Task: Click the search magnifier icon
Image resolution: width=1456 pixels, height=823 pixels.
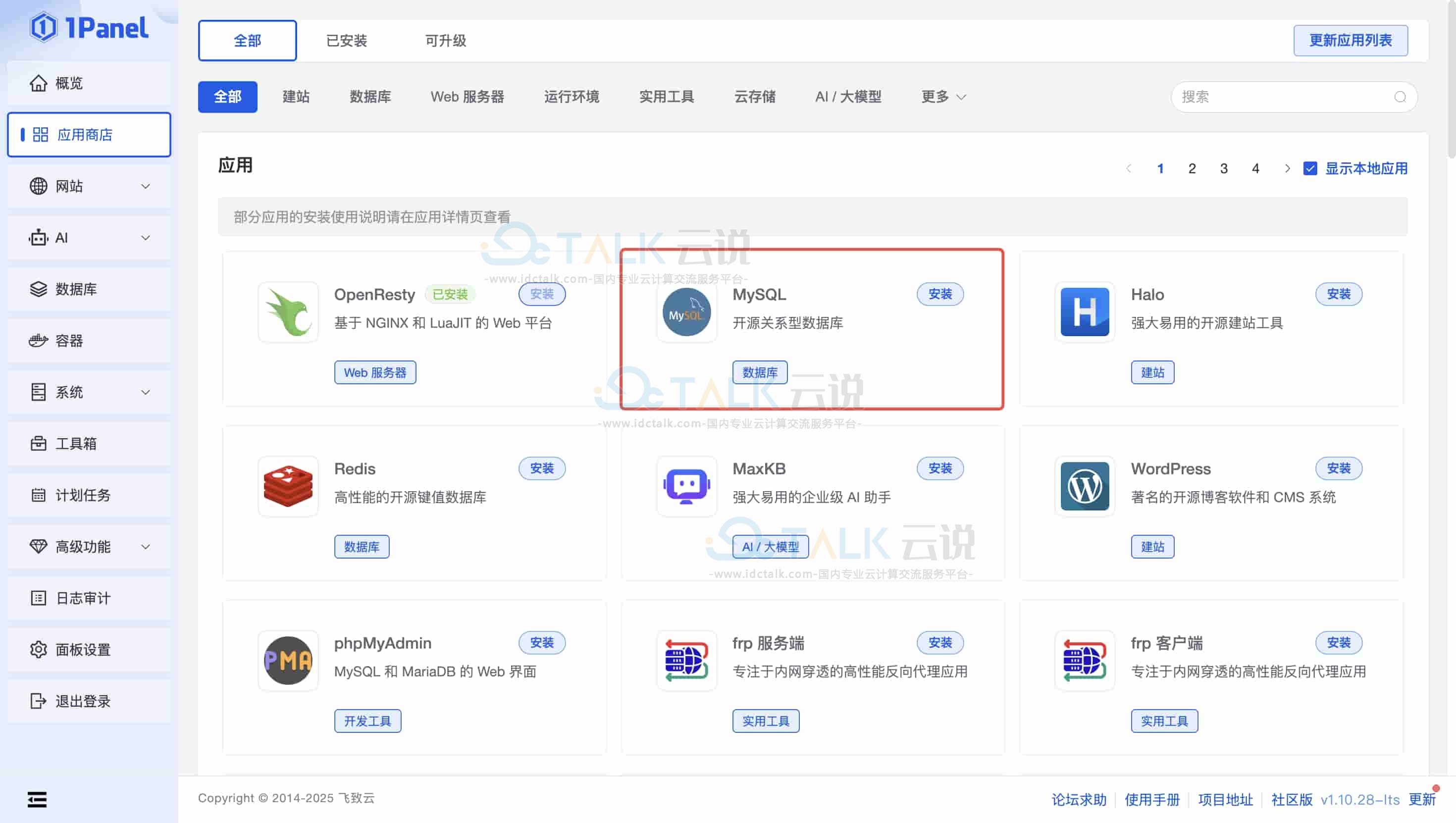Action: pos(1400,97)
